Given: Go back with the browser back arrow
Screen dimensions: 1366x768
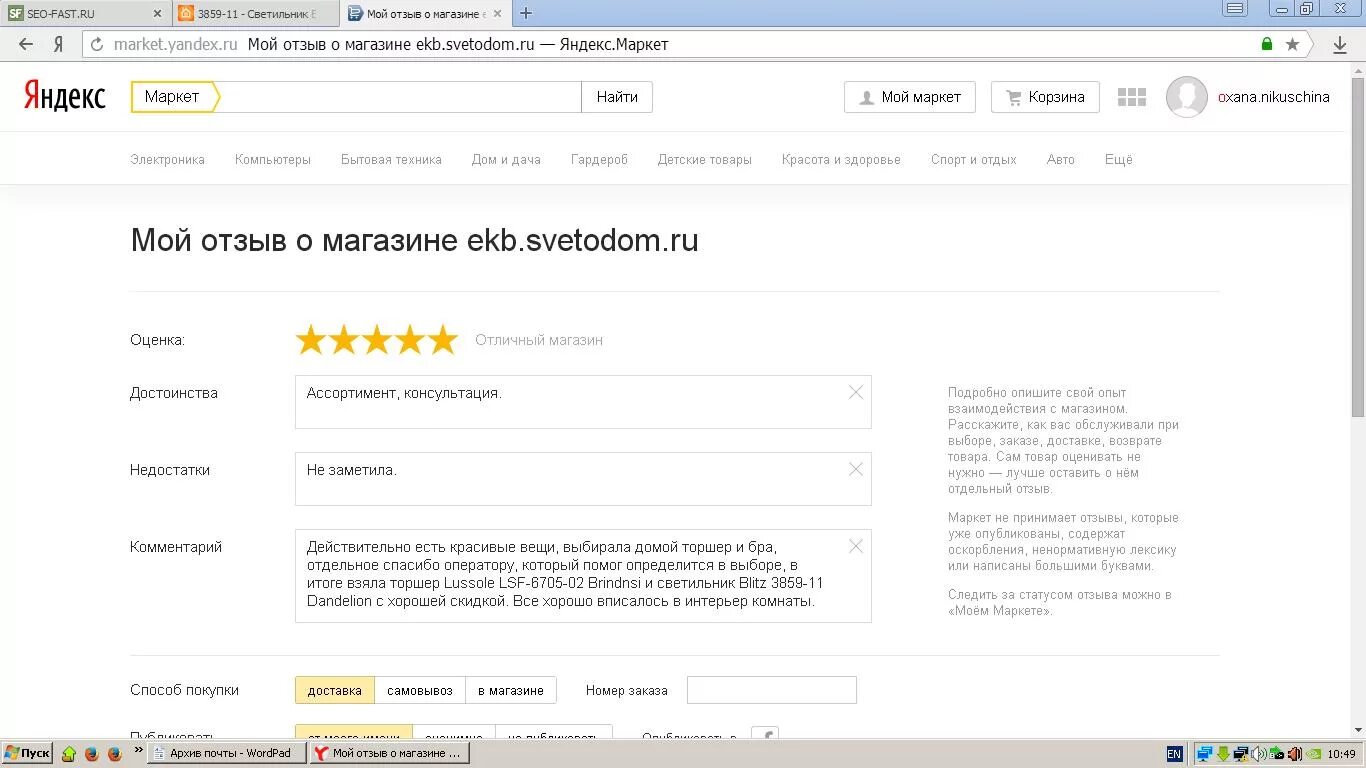Looking at the screenshot, I should click(27, 44).
